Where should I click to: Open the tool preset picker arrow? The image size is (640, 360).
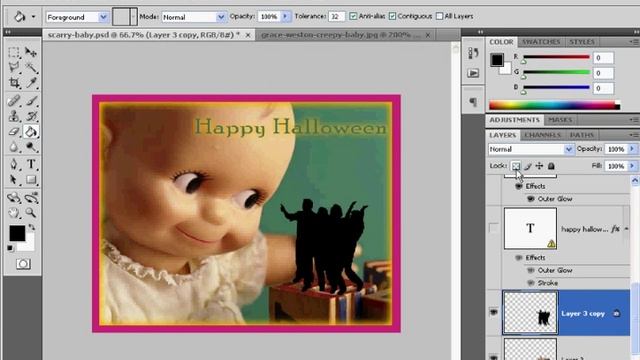33,17
